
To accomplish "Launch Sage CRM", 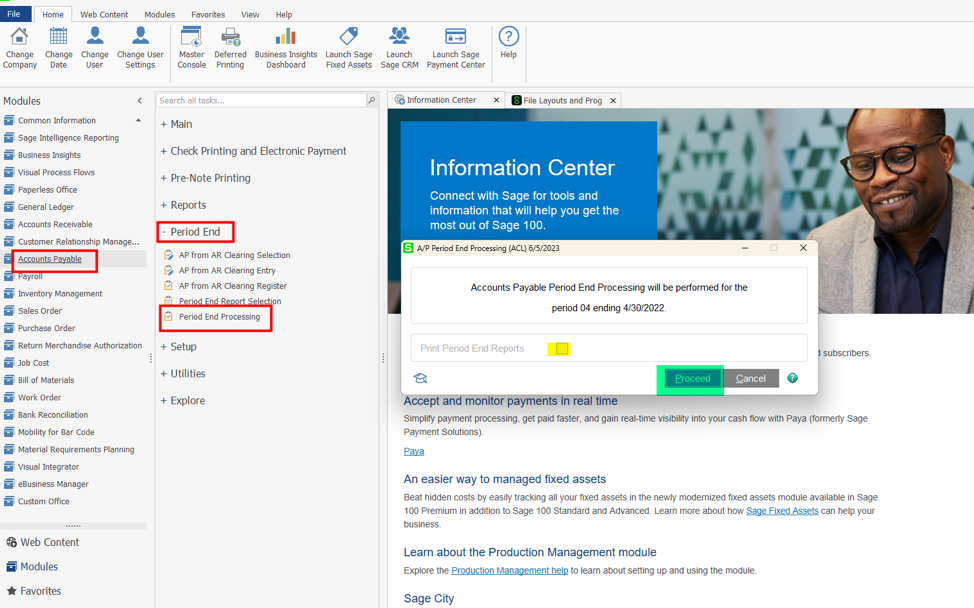I will (399, 48).
